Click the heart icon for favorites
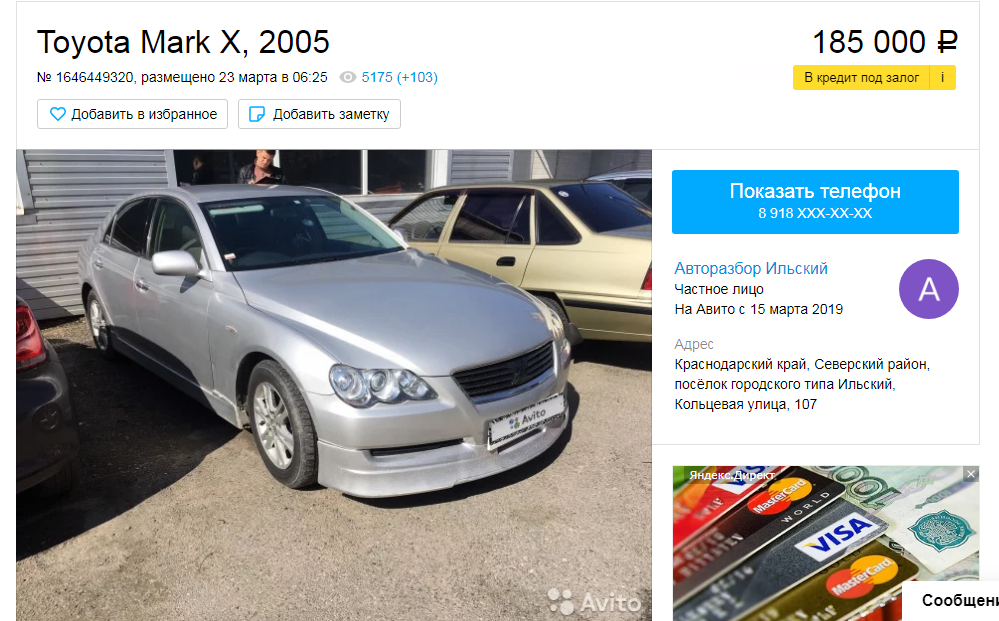The height and width of the screenshot is (621, 999). pyautogui.click(x=57, y=114)
